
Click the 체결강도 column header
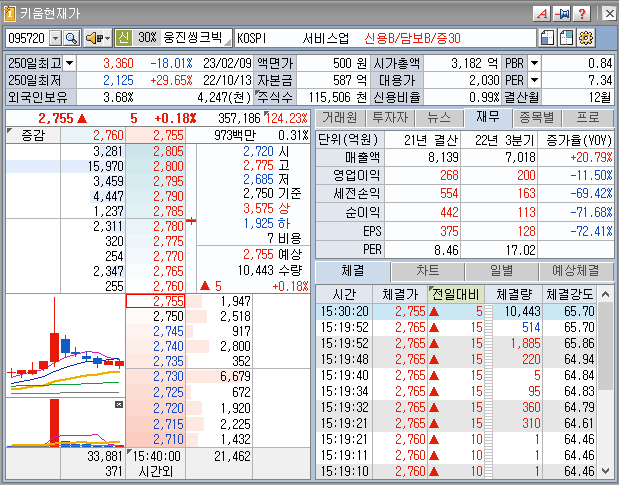click(570, 294)
